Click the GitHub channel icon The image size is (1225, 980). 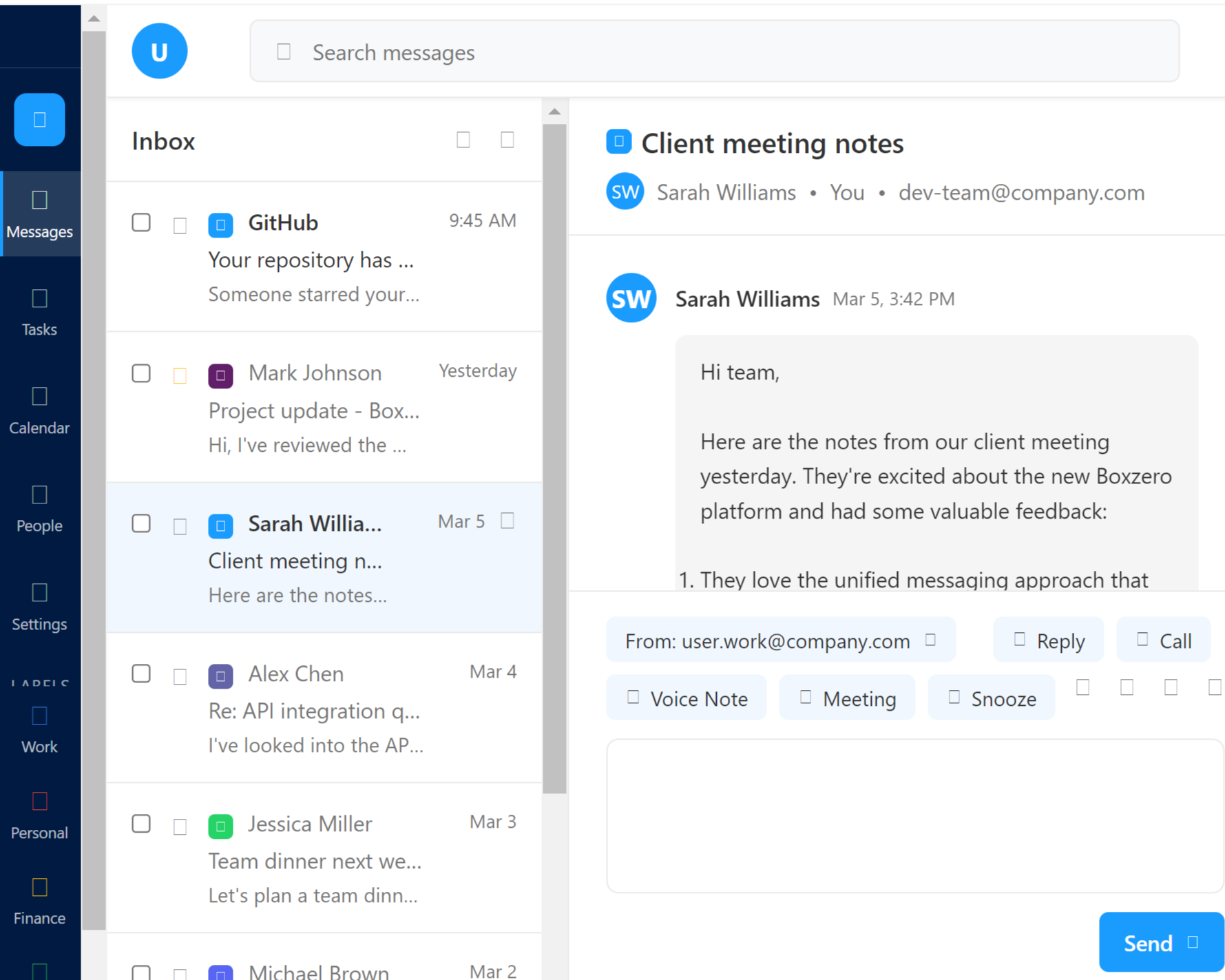(220, 225)
